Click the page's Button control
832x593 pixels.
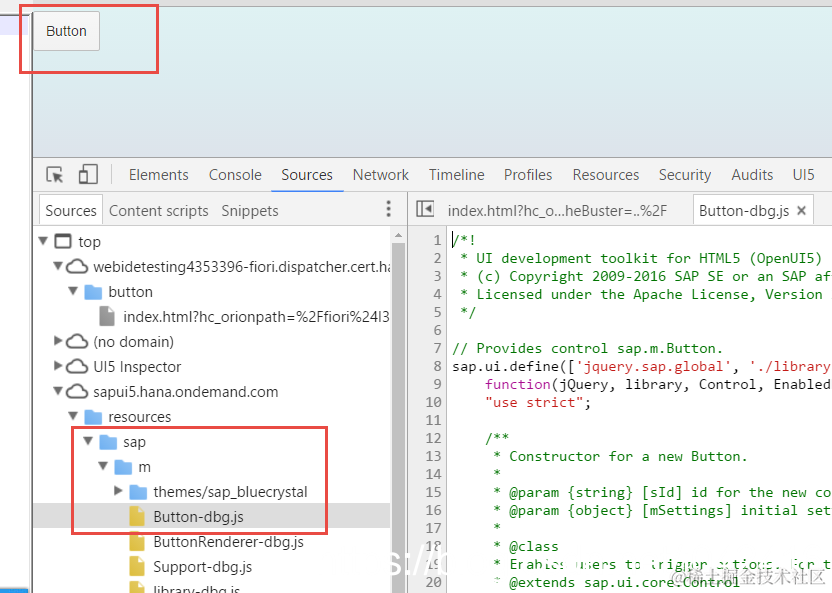coord(66,31)
